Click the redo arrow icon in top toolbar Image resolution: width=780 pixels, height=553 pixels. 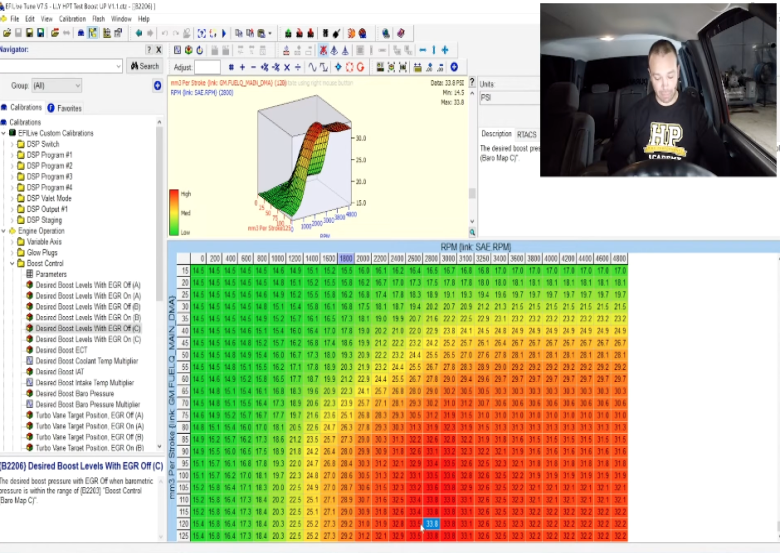point(176,33)
